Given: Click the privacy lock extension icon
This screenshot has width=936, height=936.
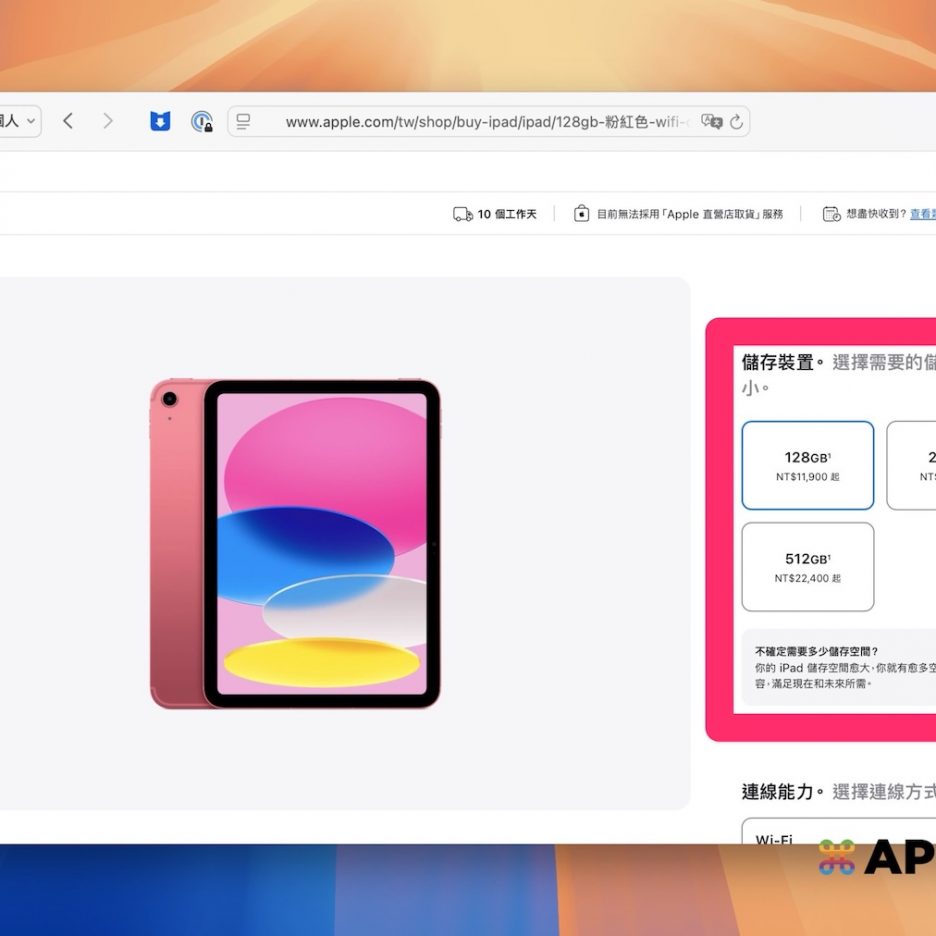Looking at the screenshot, I should pos(202,122).
